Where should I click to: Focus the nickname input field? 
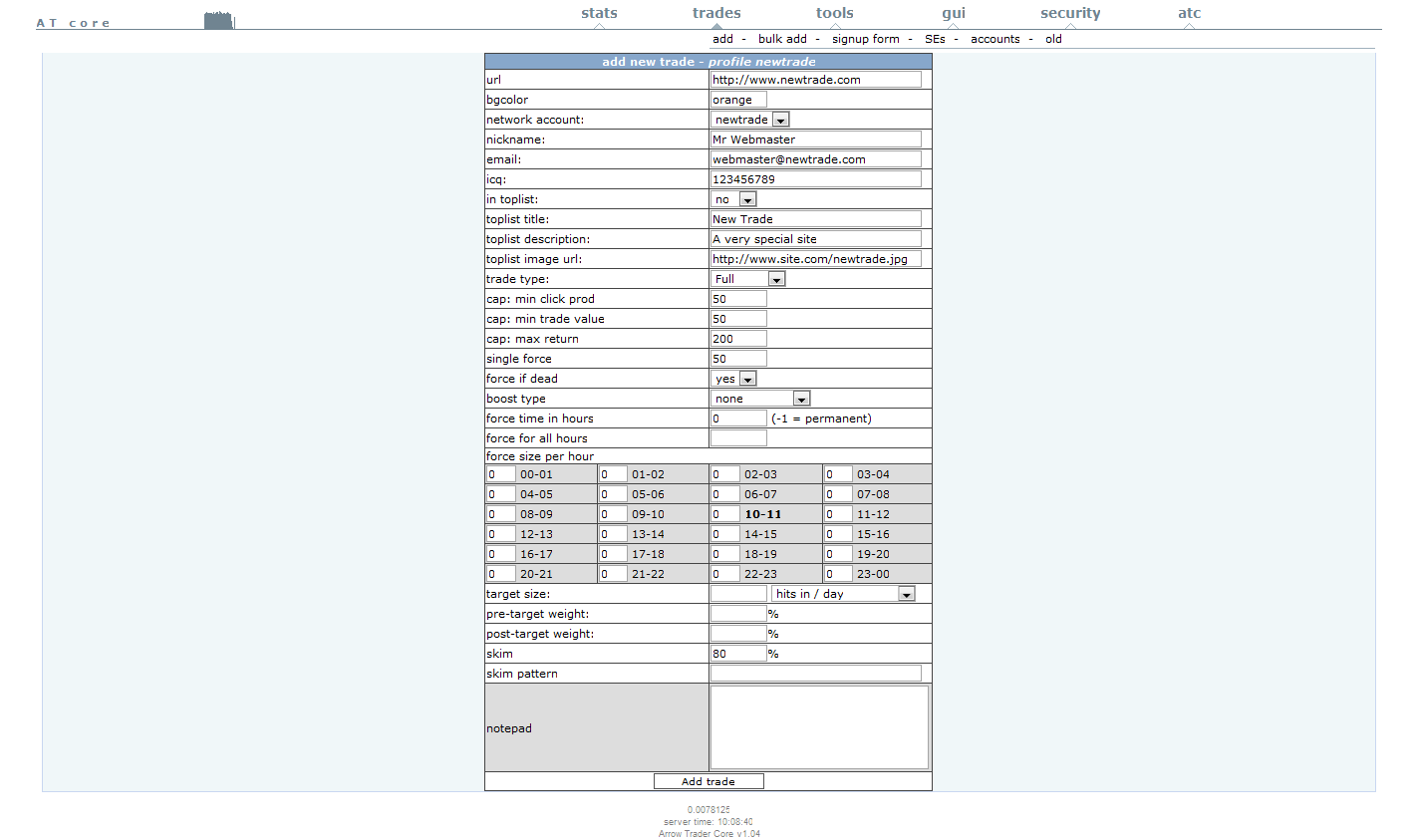coord(815,140)
